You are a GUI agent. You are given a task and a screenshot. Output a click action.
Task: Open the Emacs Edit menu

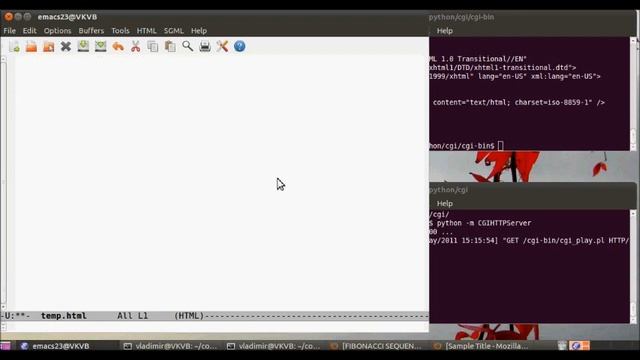coord(29,31)
